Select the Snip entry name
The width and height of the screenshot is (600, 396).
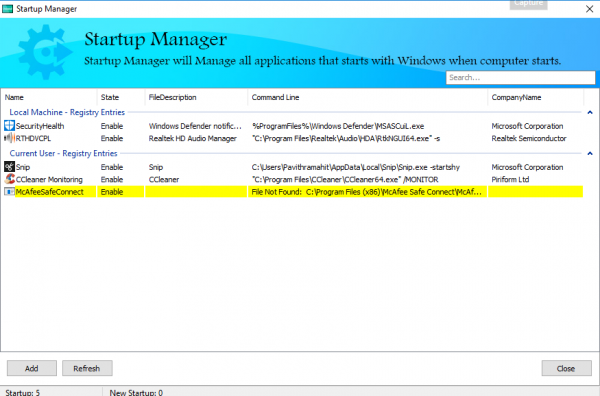[23, 167]
